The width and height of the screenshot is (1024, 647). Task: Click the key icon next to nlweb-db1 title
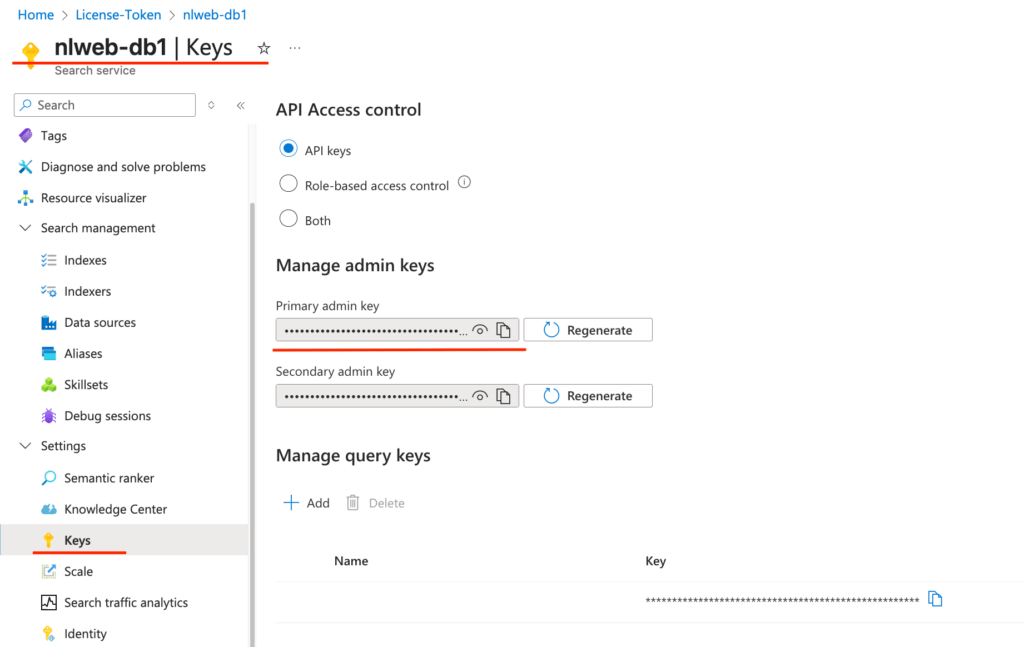click(30, 53)
